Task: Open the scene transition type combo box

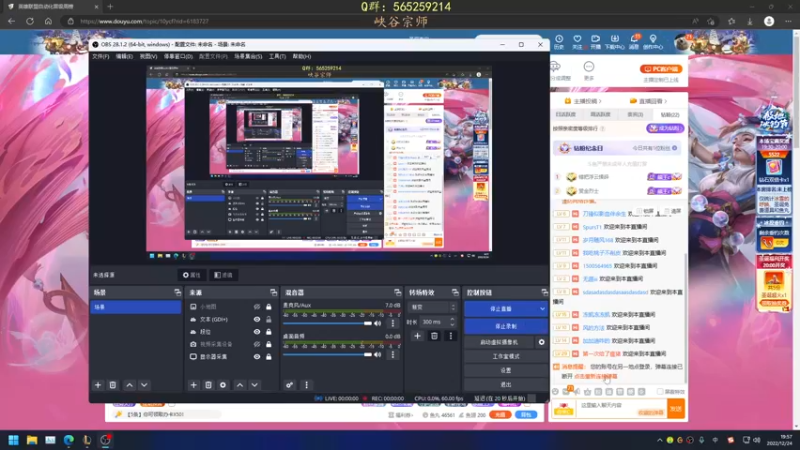Action: click(432, 307)
